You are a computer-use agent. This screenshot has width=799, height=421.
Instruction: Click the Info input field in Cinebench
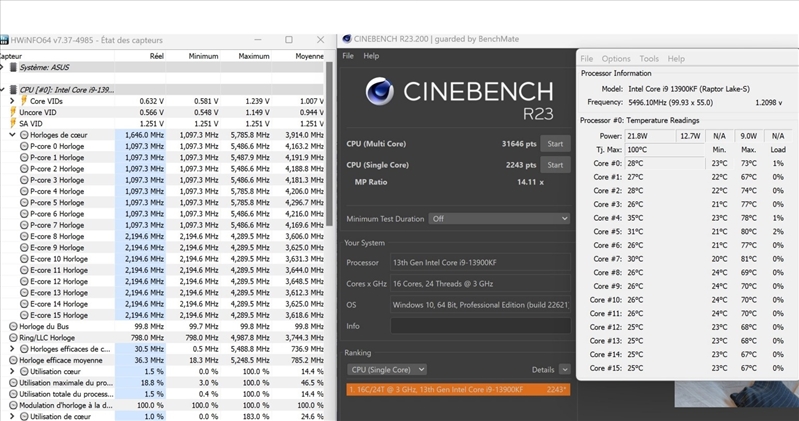(x=481, y=326)
